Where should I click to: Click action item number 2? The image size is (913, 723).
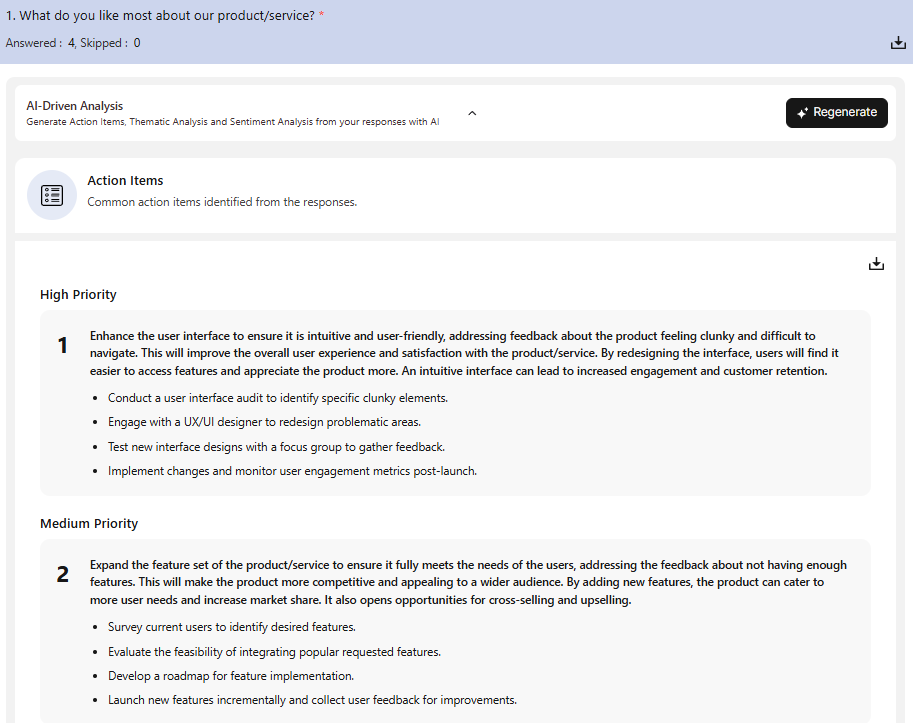(63, 575)
